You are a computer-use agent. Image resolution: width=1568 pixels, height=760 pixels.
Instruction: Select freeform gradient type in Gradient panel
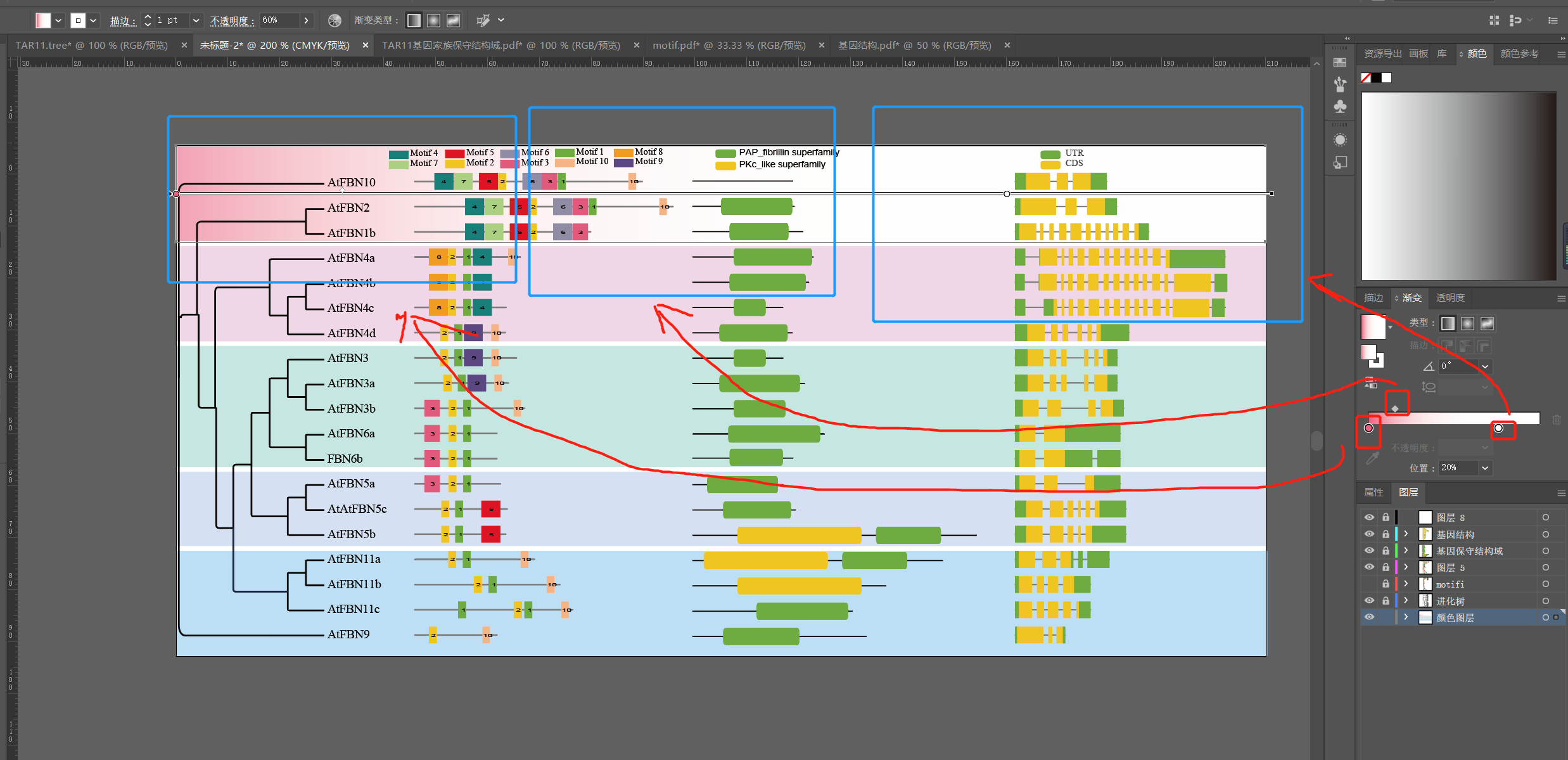[x=1487, y=324]
